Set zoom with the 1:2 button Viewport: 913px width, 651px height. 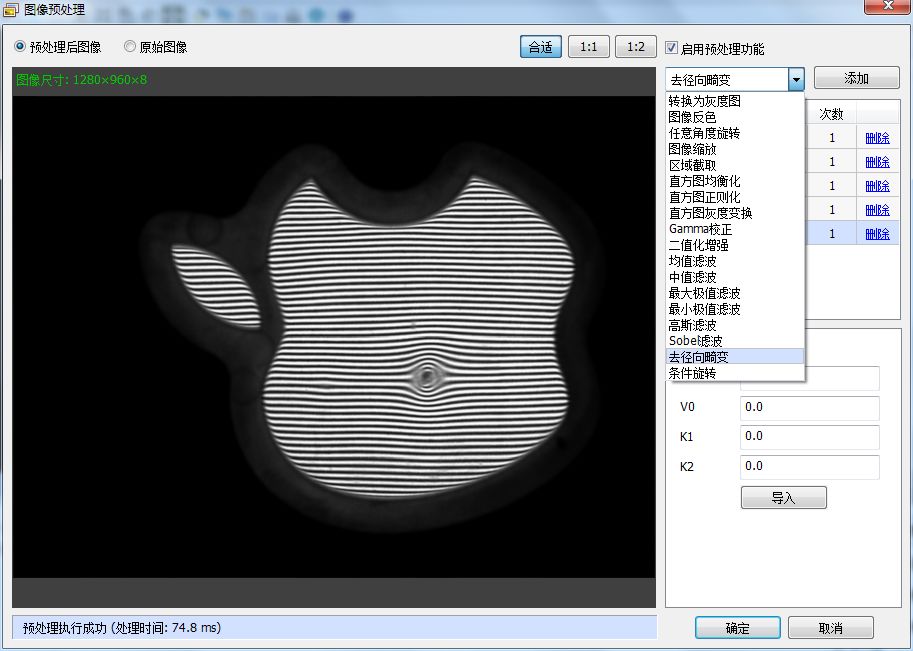click(x=636, y=47)
